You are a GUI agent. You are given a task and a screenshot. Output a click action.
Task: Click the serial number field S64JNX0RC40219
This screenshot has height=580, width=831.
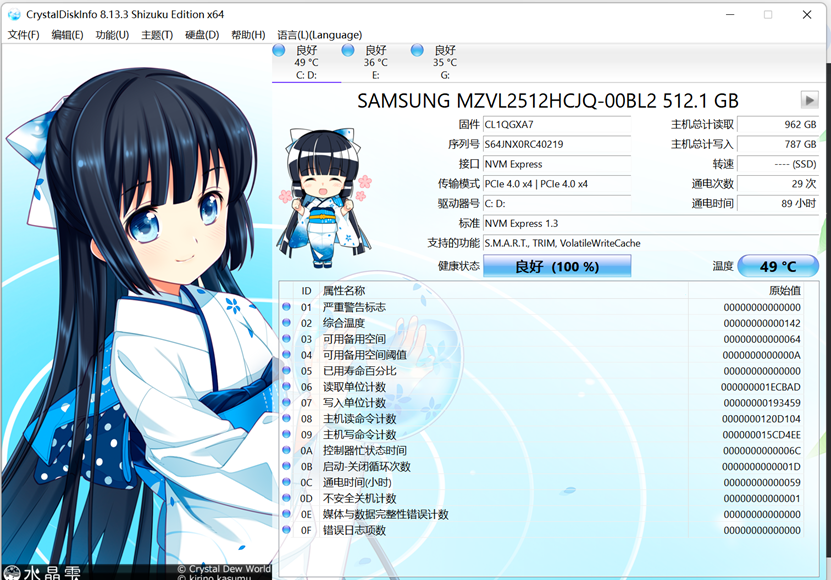[557, 144]
